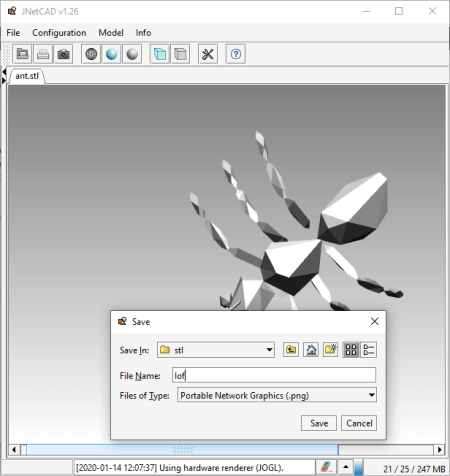Click the cyan perspective cube icon

[x=160, y=54]
